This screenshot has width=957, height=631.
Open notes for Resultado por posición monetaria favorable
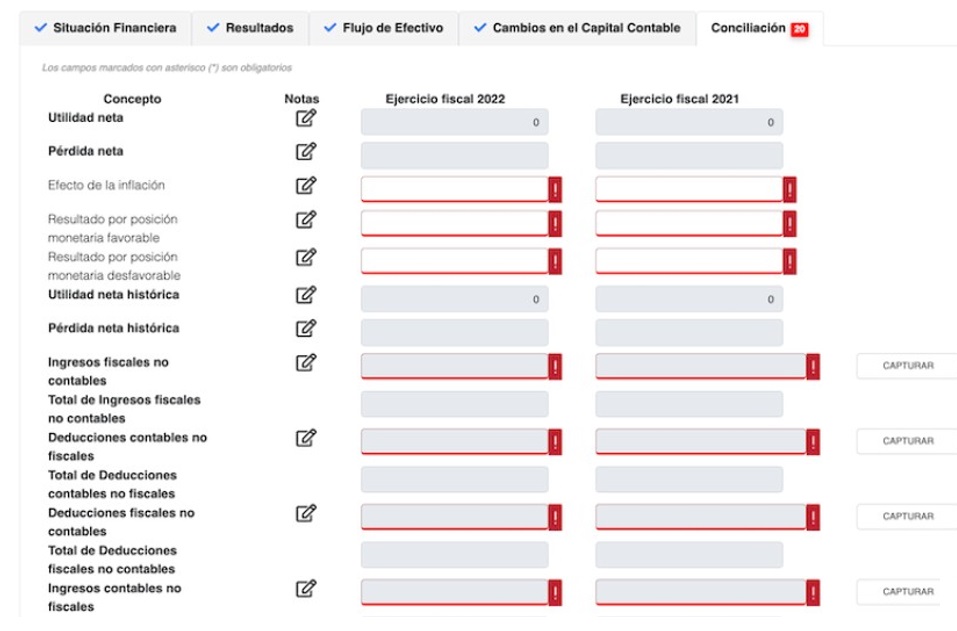[306, 219]
